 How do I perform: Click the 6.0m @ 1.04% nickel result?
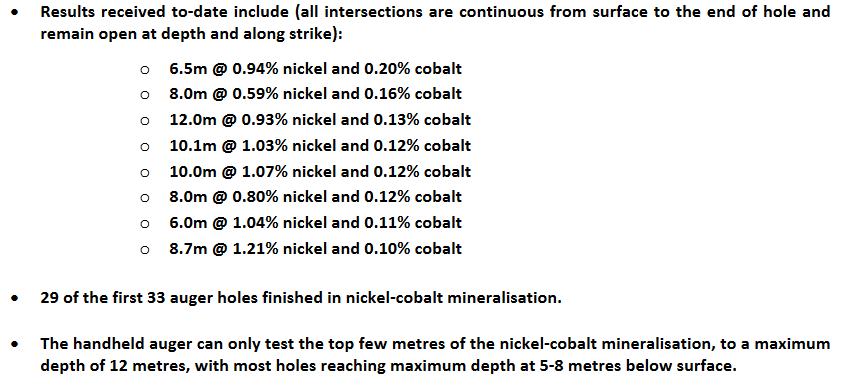click(315, 223)
